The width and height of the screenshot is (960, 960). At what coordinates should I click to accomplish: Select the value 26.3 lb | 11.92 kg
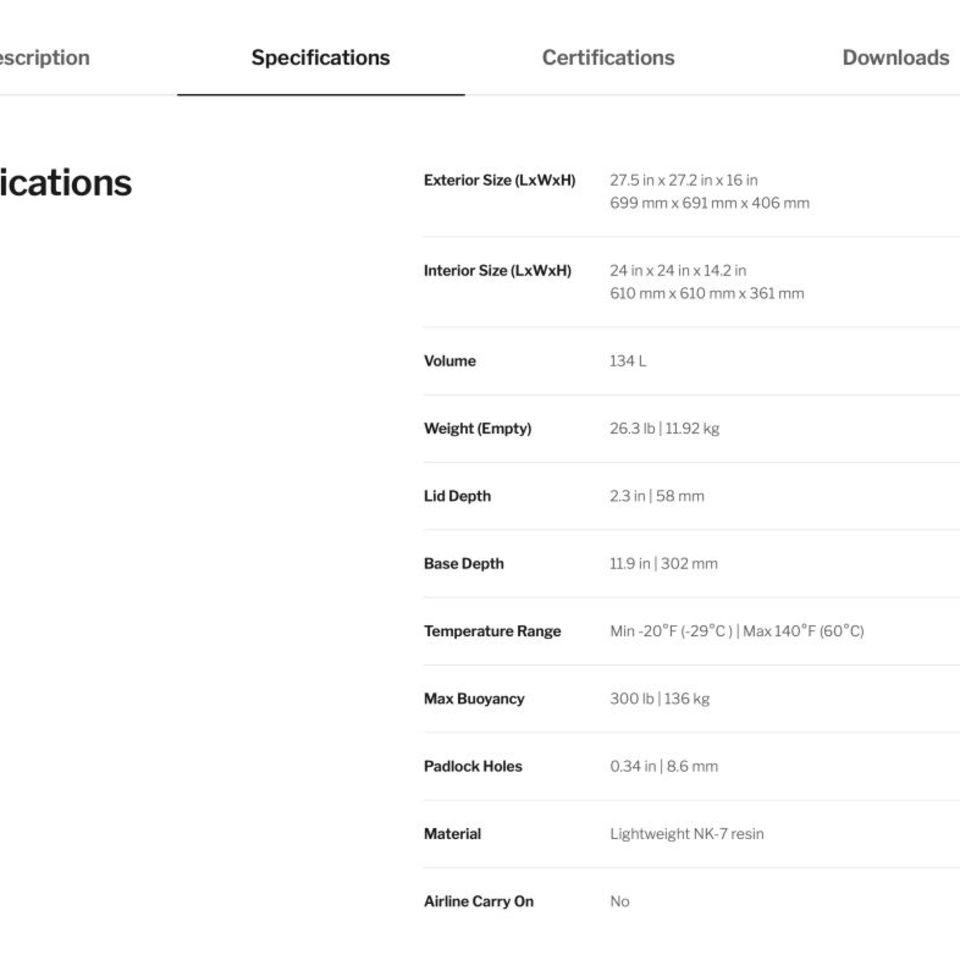click(x=664, y=429)
